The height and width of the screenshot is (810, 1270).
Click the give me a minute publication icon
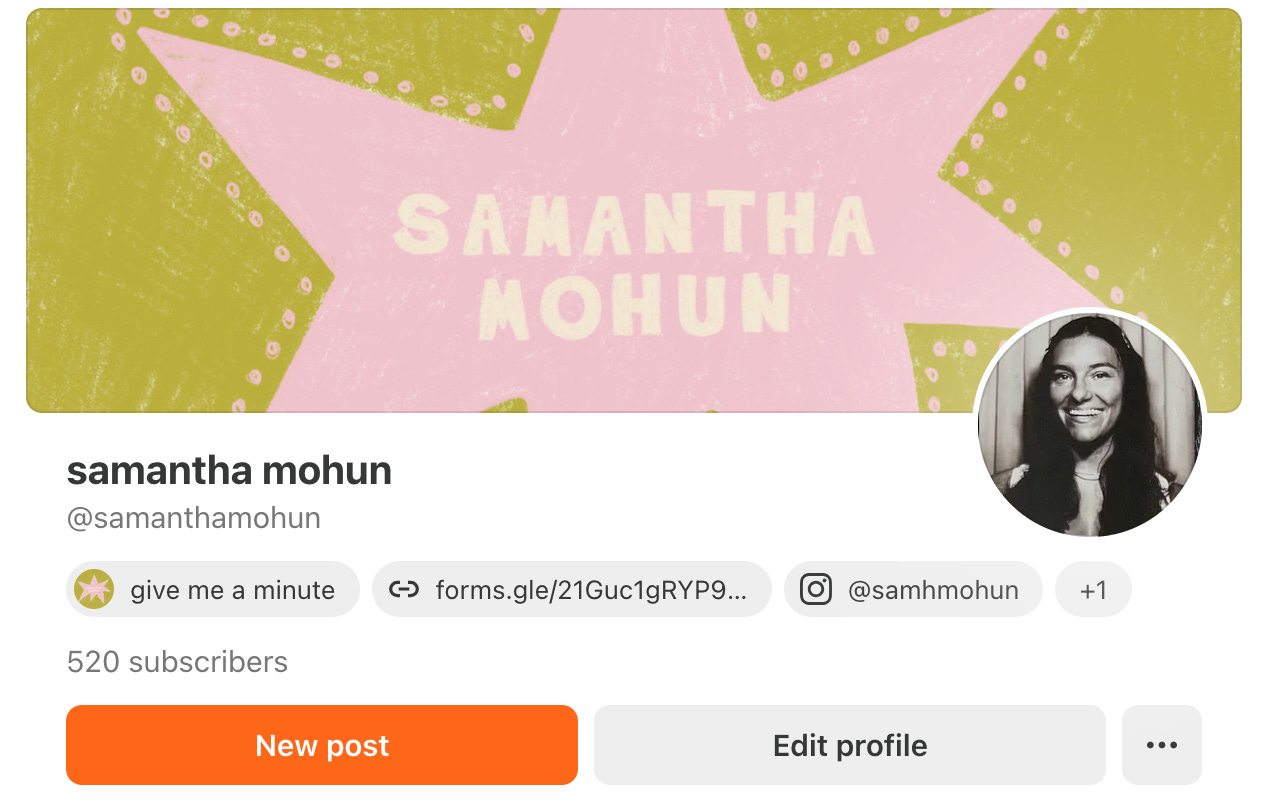[x=94, y=590]
